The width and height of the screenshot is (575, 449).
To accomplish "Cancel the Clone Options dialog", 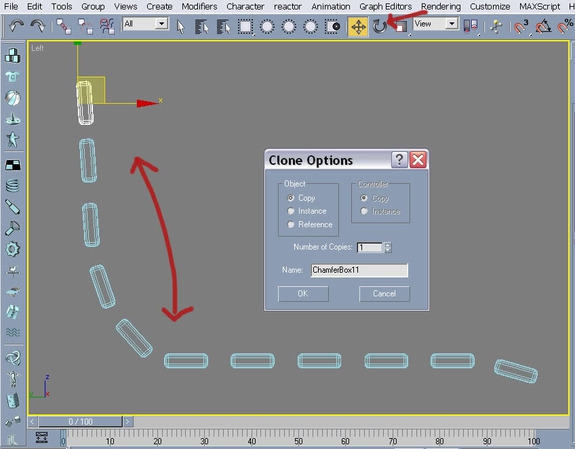I will 384,294.
